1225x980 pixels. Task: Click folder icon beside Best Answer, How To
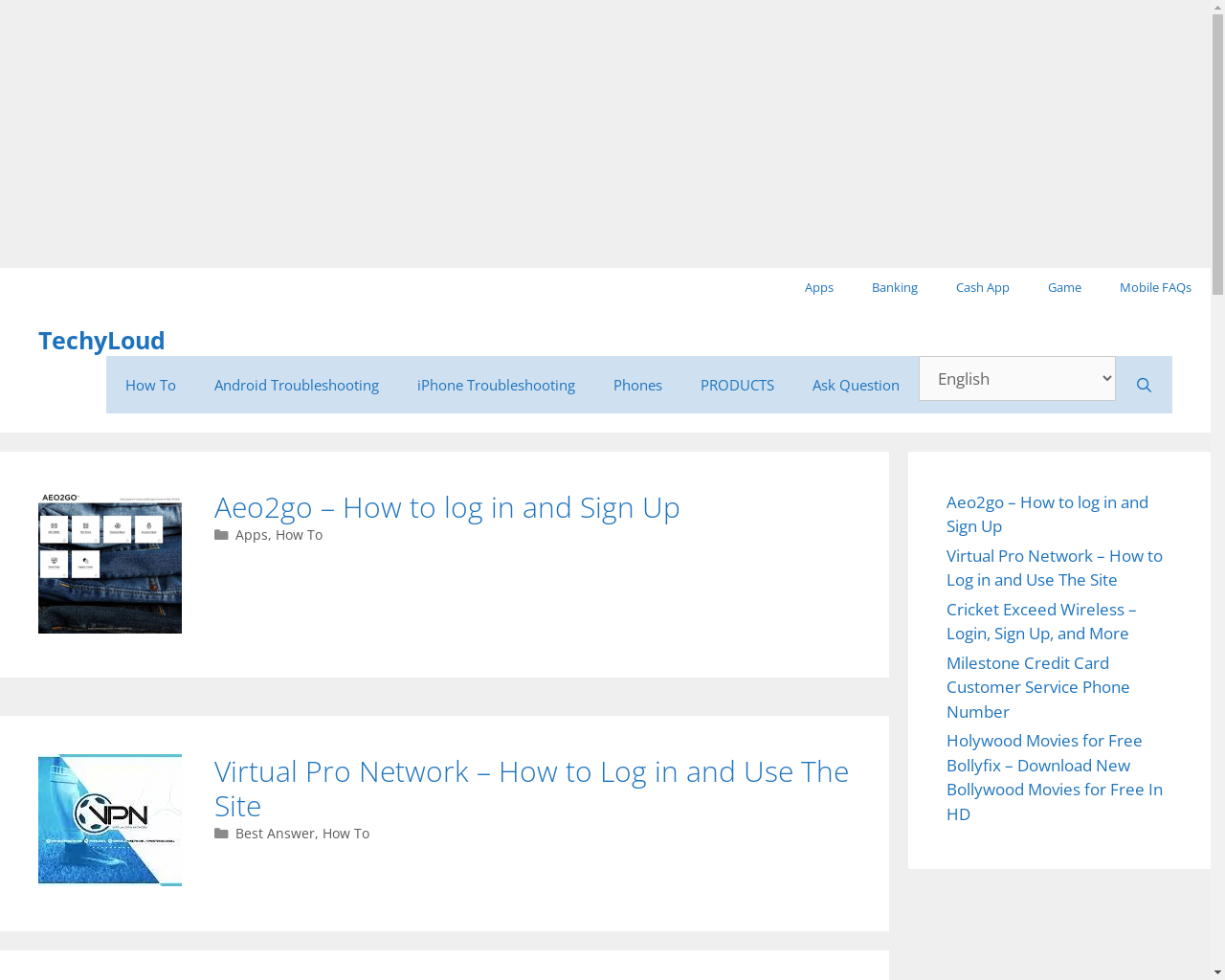pos(221,834)
